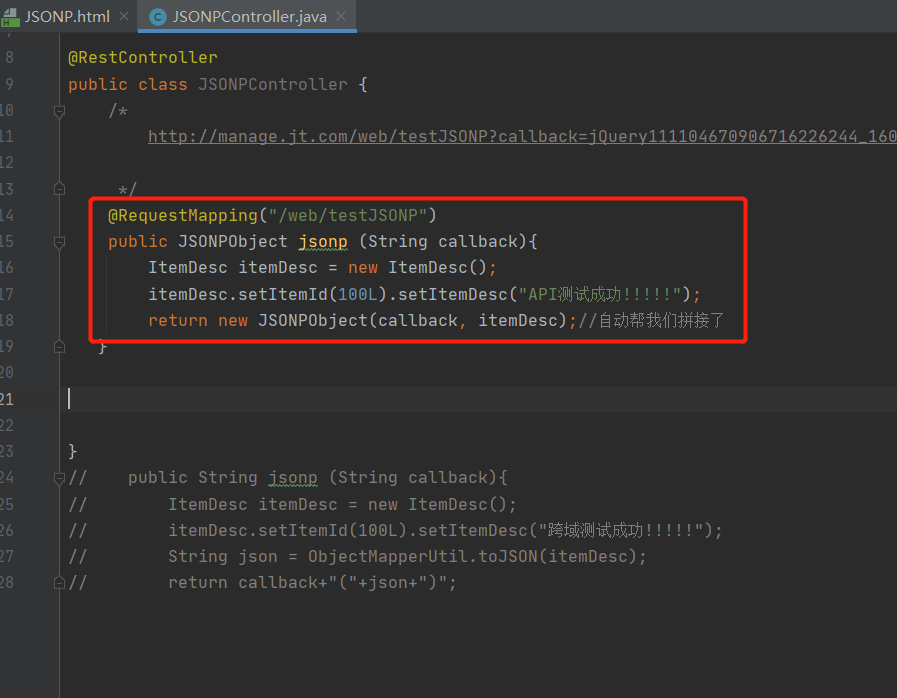Viewport: 897px width, 698px height.
Task: Collapse the jsonp method at line 15
Action: pyautogui.click(x=59, y=242)
